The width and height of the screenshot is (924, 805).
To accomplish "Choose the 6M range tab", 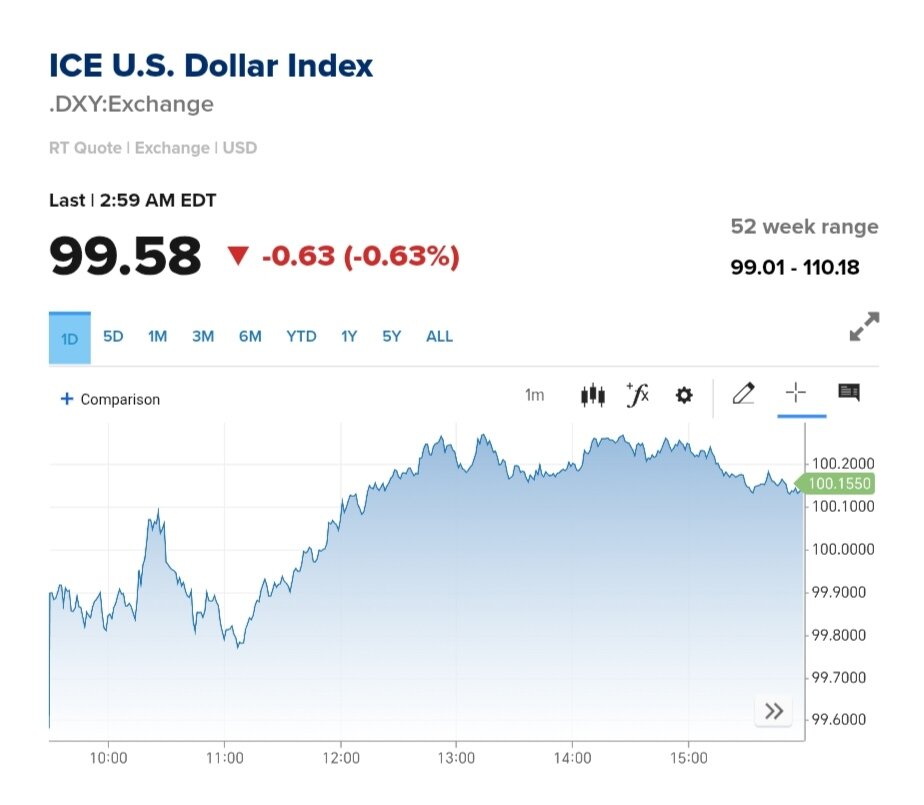I will [x=250, y=336].
